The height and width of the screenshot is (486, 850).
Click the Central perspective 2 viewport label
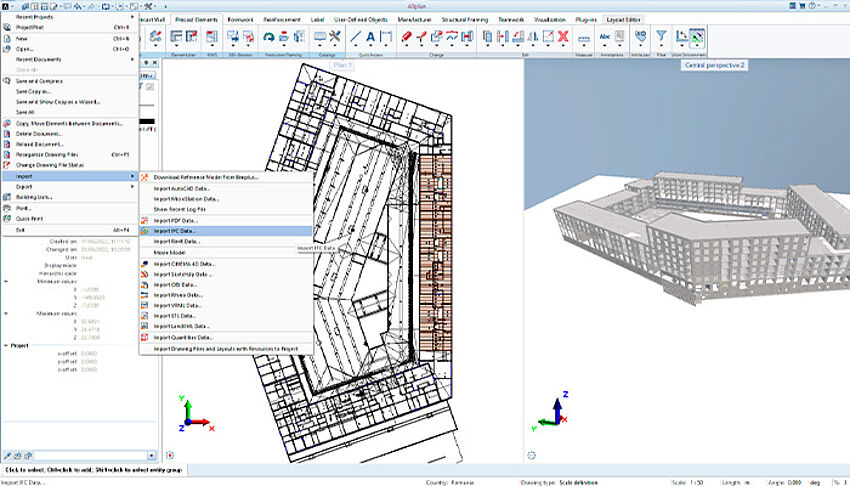(x=715, y=65)
